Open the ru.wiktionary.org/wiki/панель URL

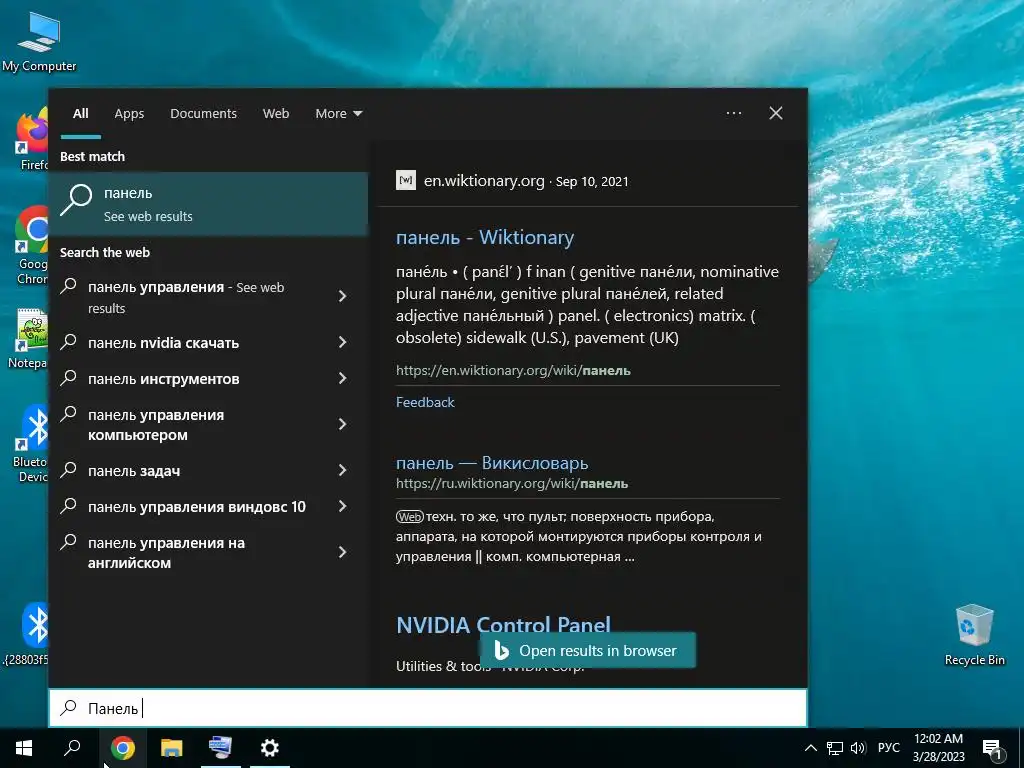point(512,484)
